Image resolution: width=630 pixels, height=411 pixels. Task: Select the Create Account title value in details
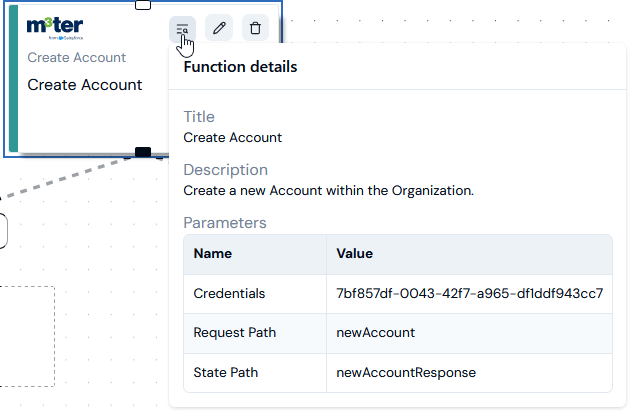[x=233, y=137]
